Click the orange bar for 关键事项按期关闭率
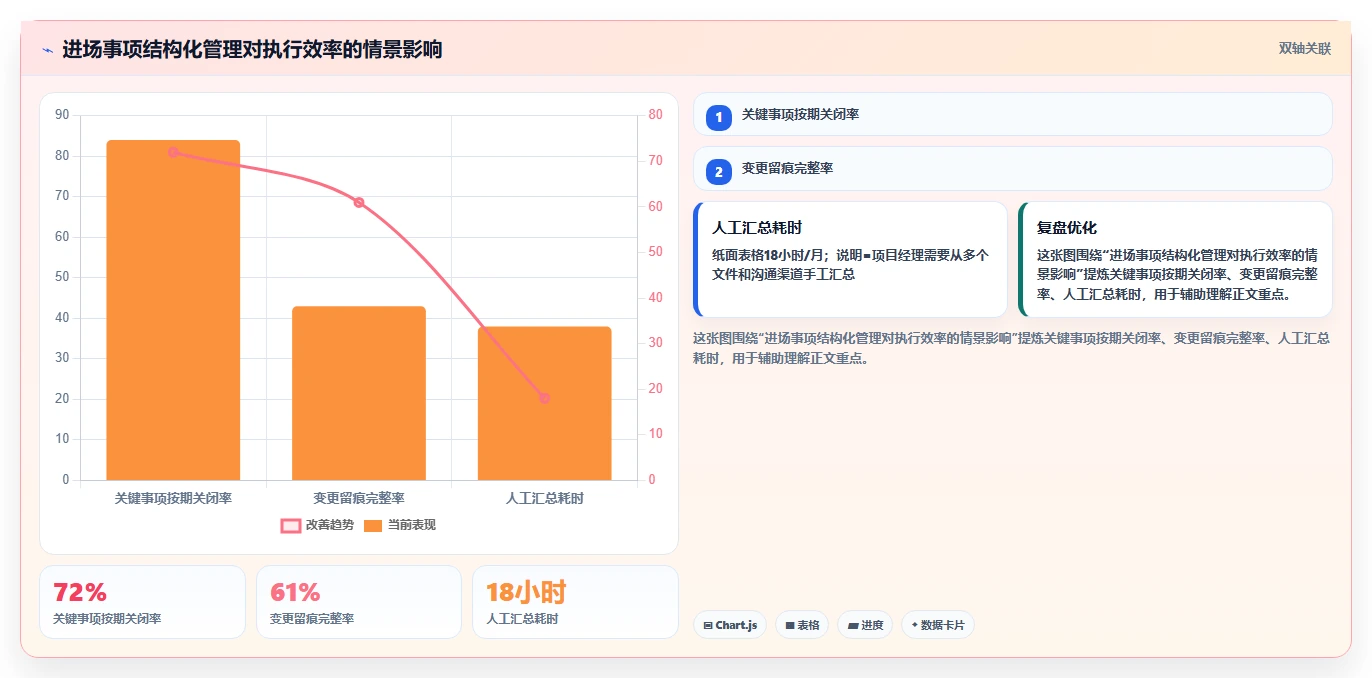This screenshot has height=678, width=1372. [173, 310]
